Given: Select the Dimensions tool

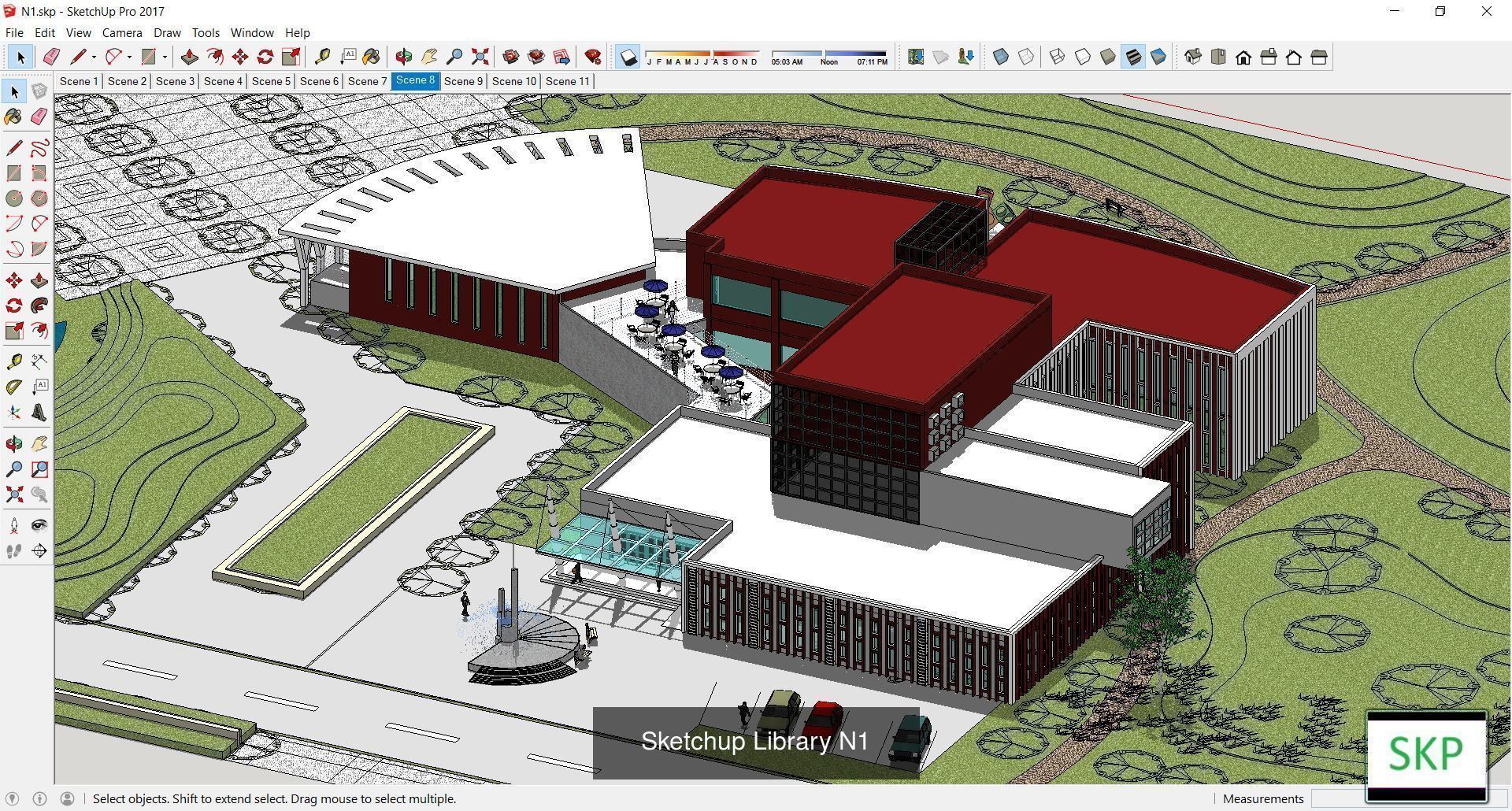Looking at the screenshot, I should click(x=39, y=361).
